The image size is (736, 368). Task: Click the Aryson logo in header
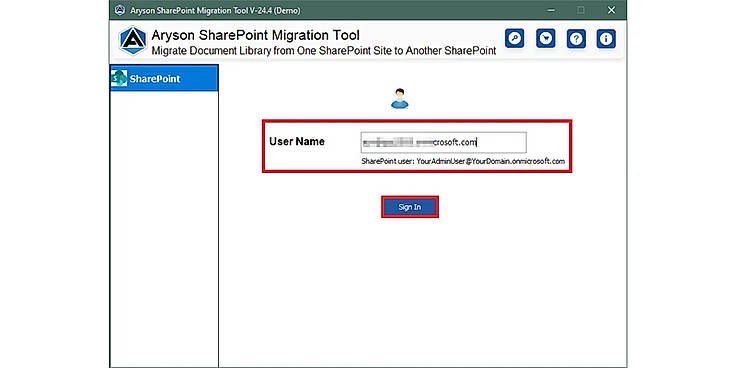point(133,41)
